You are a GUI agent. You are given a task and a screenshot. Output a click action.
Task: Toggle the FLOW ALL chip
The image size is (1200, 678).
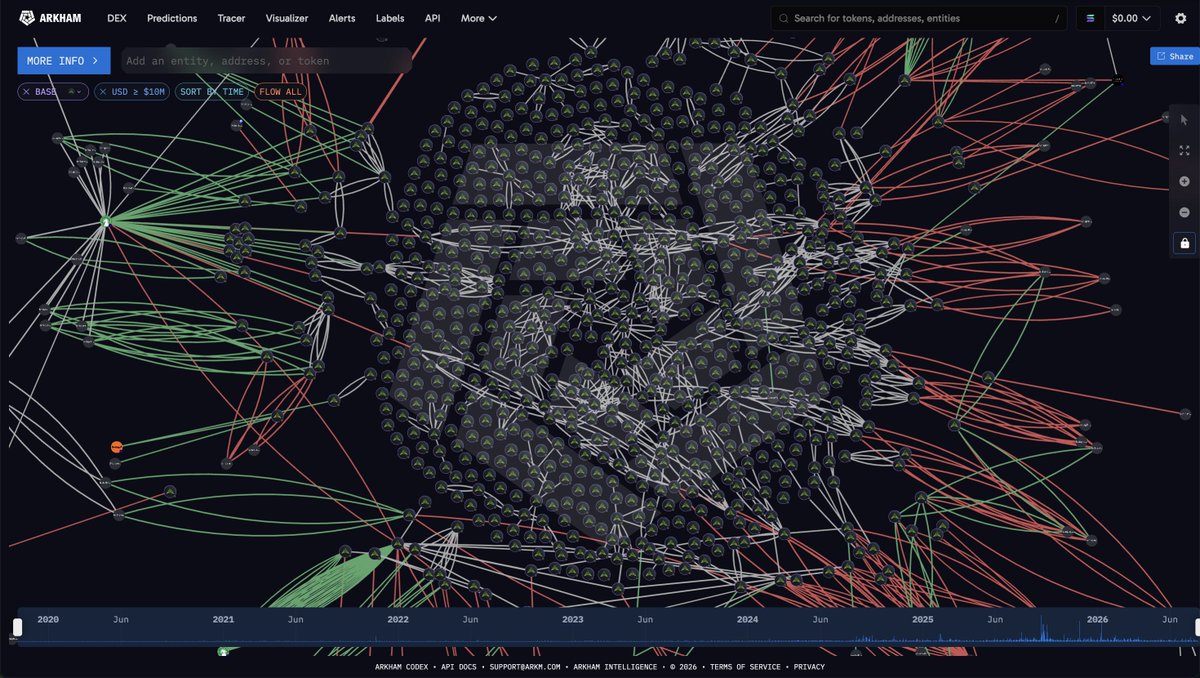point(280,91)
